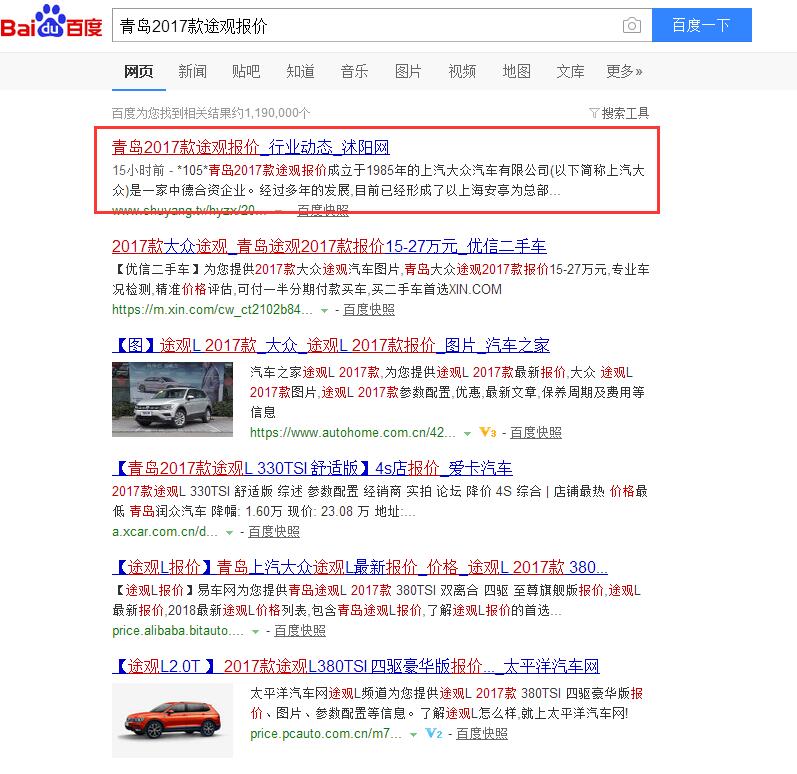Open 百度快照 for xcar result
The height and width of the screenshot is (774, 797).
pos(274,532)
